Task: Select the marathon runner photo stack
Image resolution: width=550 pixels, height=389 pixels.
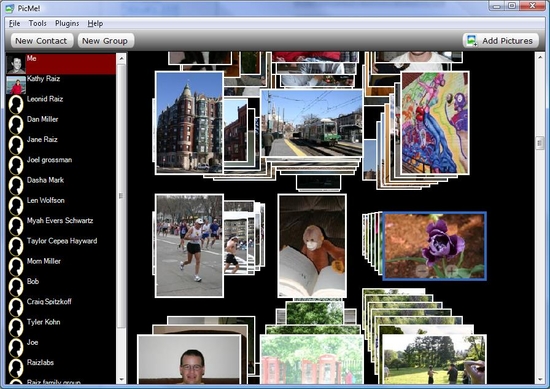Action: pos(189,246)
